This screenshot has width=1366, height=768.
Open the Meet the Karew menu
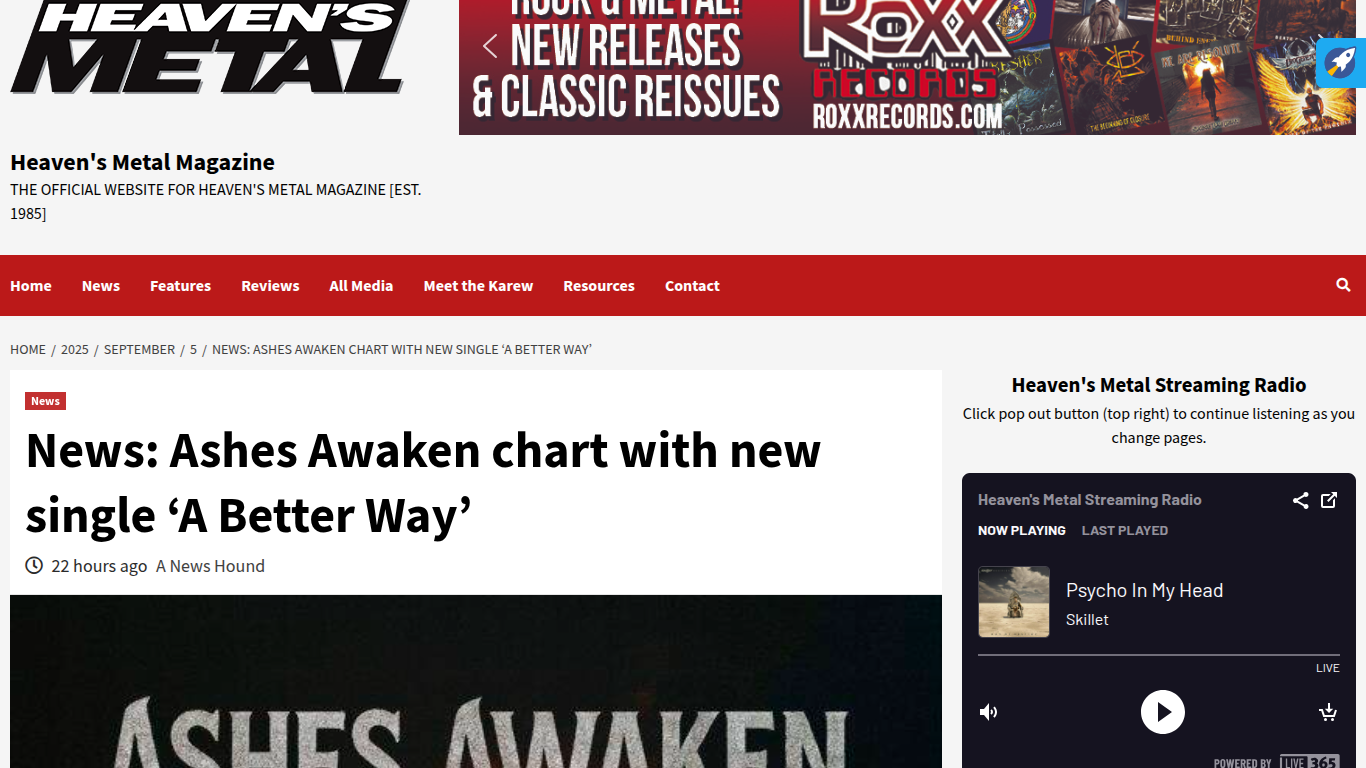click(478, 286)
